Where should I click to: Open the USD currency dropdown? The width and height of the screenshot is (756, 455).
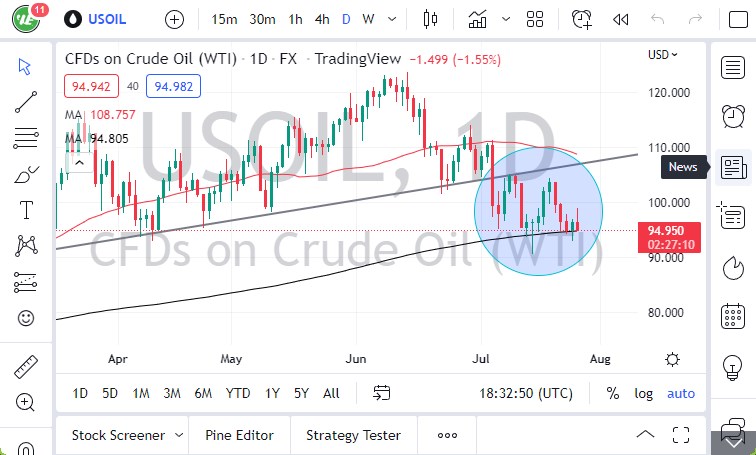[662, 55]
